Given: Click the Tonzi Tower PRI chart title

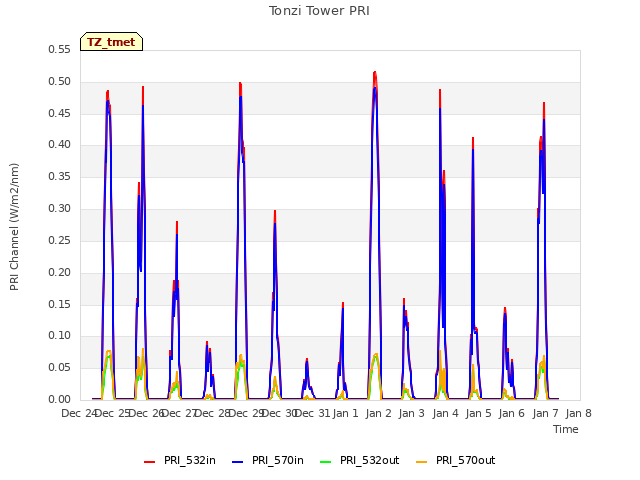Looking at the screenshot, I should pyautogui.click(x=319, y=11).
